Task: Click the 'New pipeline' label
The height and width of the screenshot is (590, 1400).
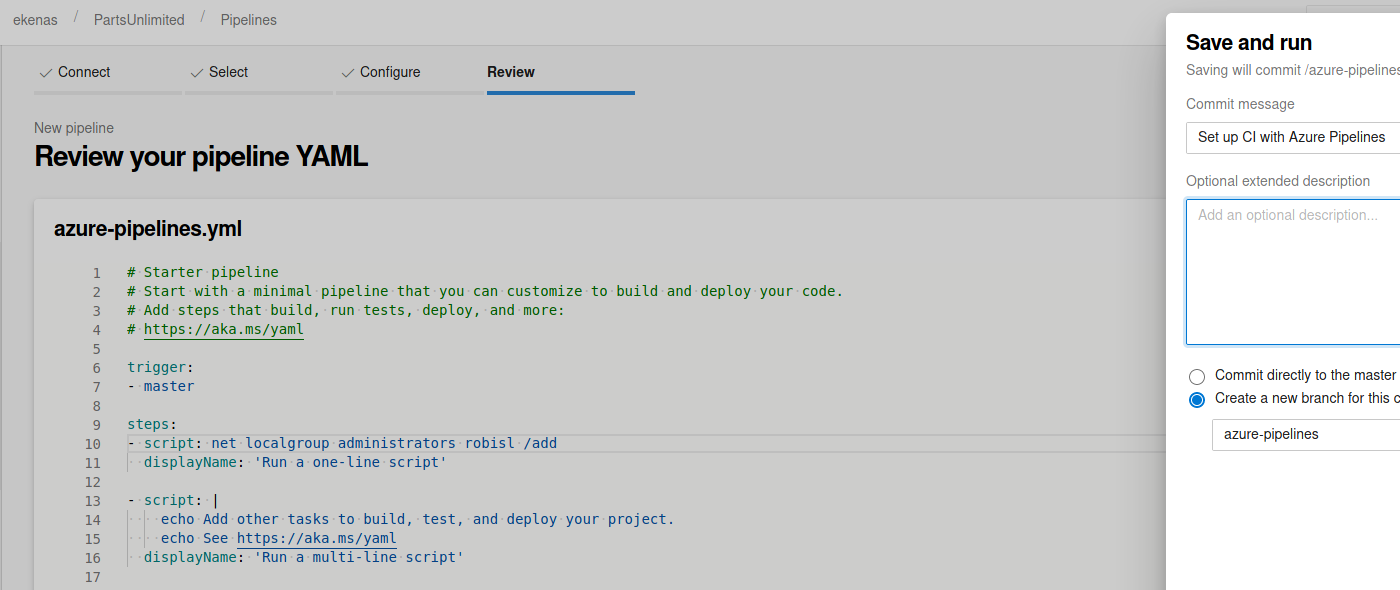Action: (74, 128)
